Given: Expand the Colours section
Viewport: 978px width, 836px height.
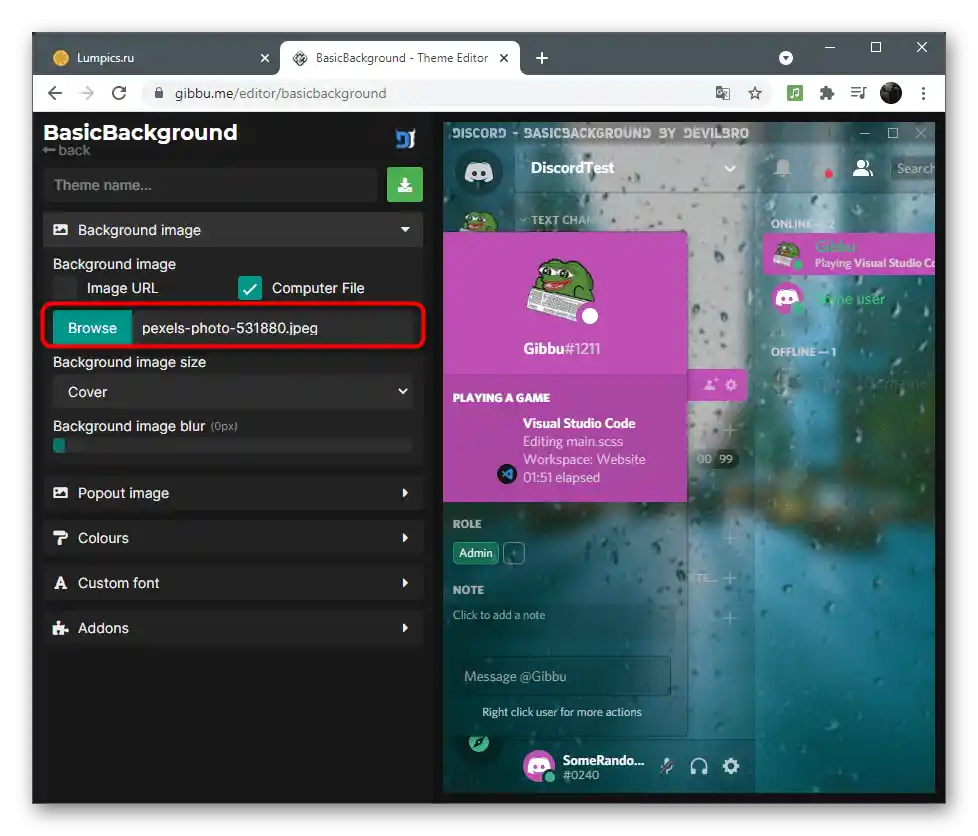Looking at the screenshot, I should 233,538.
